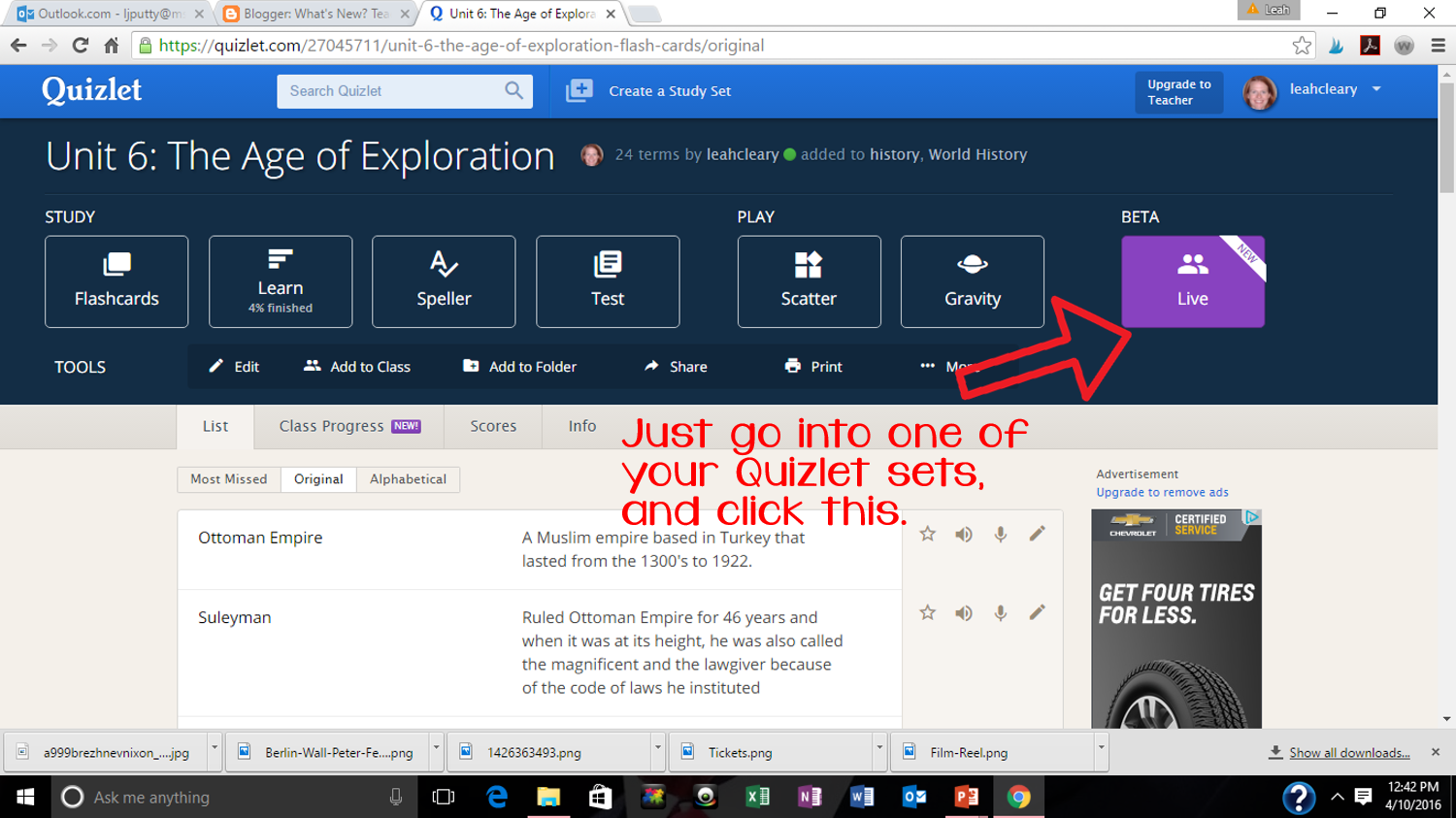This screenshot has height=818, width=1456.
Task: Edit the Suleyman term with pencil
Action: pyautogui.click(x=1038, y=613)
